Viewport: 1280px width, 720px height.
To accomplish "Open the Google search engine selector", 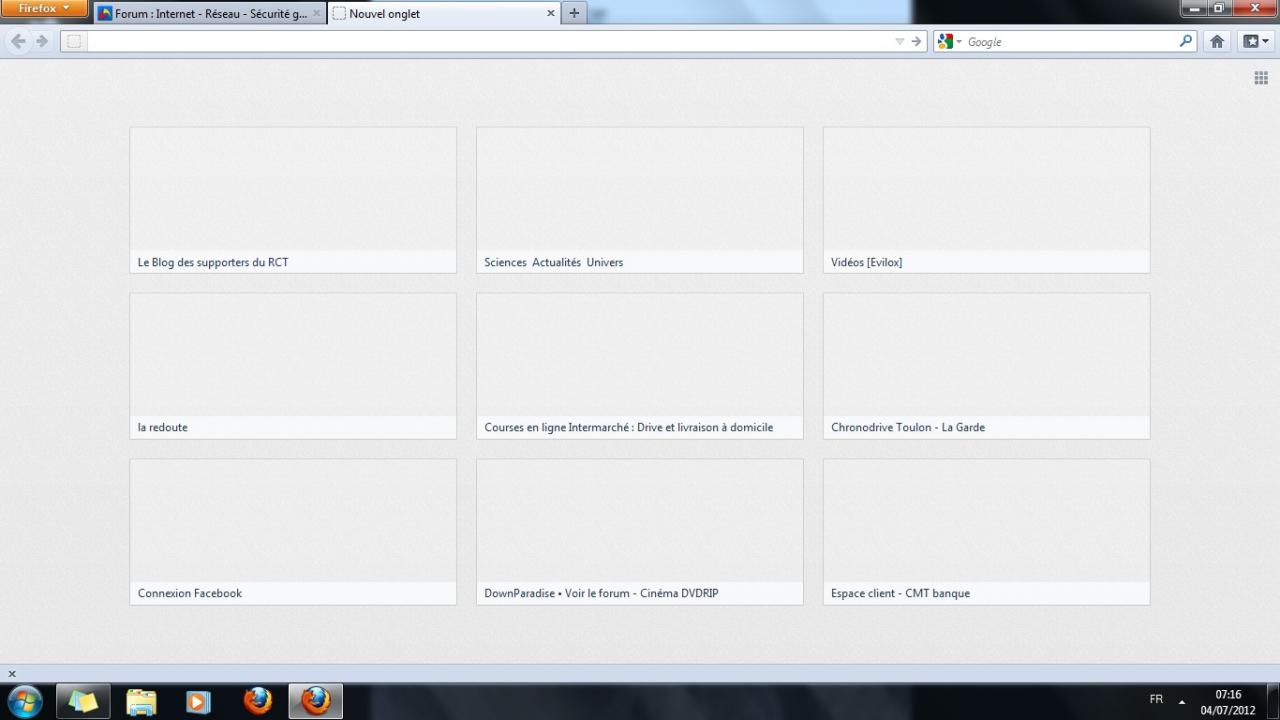I will 949,41.
